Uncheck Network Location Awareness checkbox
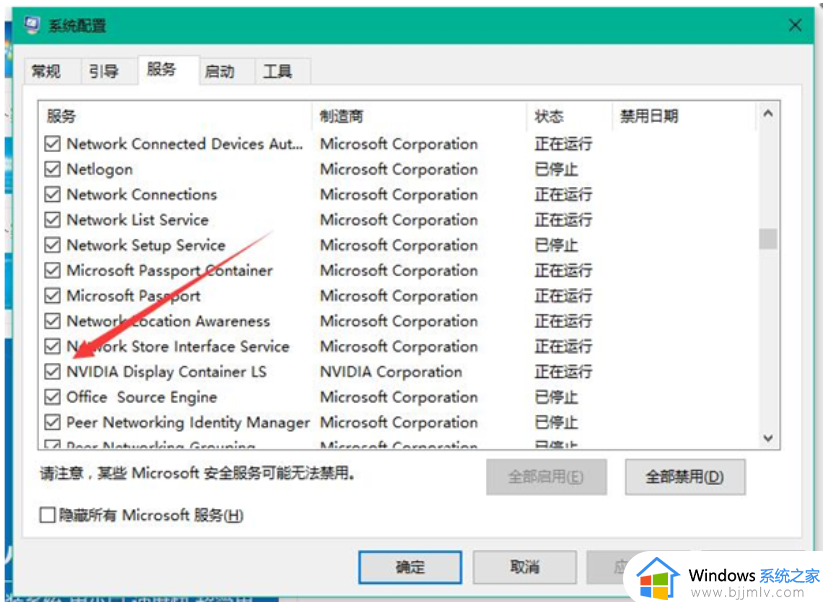 (x=52, y=321)
